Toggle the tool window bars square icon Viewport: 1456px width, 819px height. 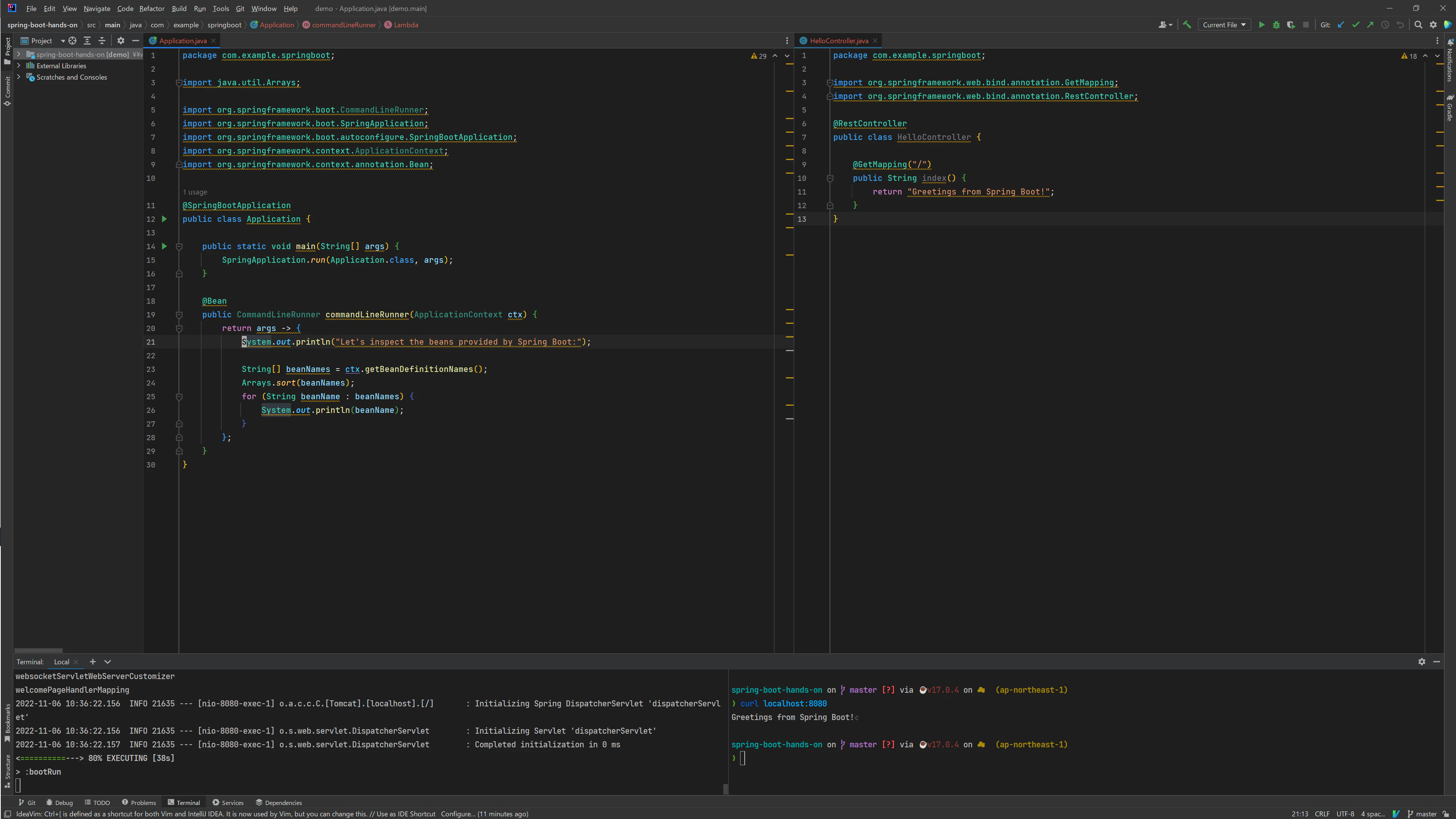pos(7,814)
